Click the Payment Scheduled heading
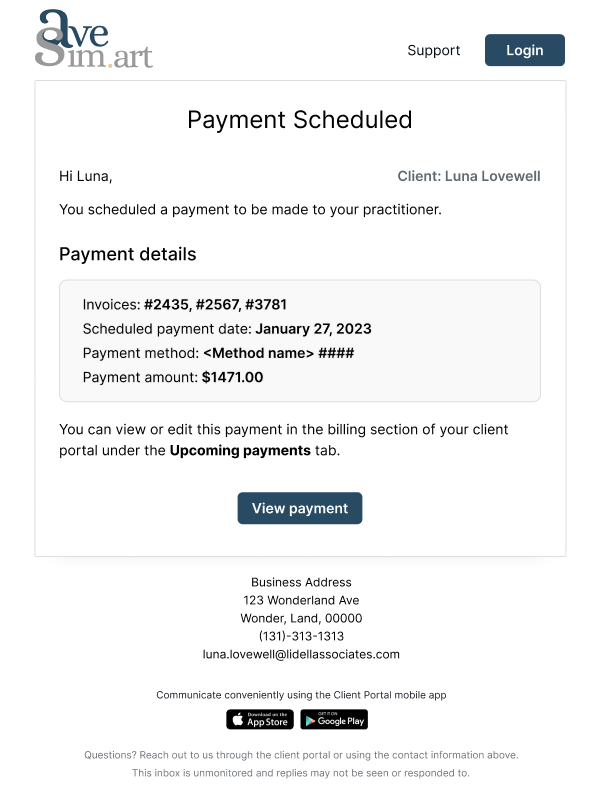Screen dimensions: 600x797 pos(300,119)
